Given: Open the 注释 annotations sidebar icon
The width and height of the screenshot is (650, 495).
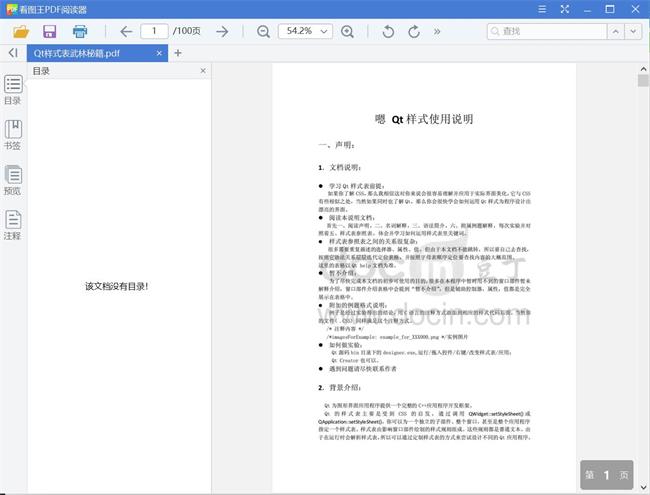Looking at the screenshot, I should [13, 225].
